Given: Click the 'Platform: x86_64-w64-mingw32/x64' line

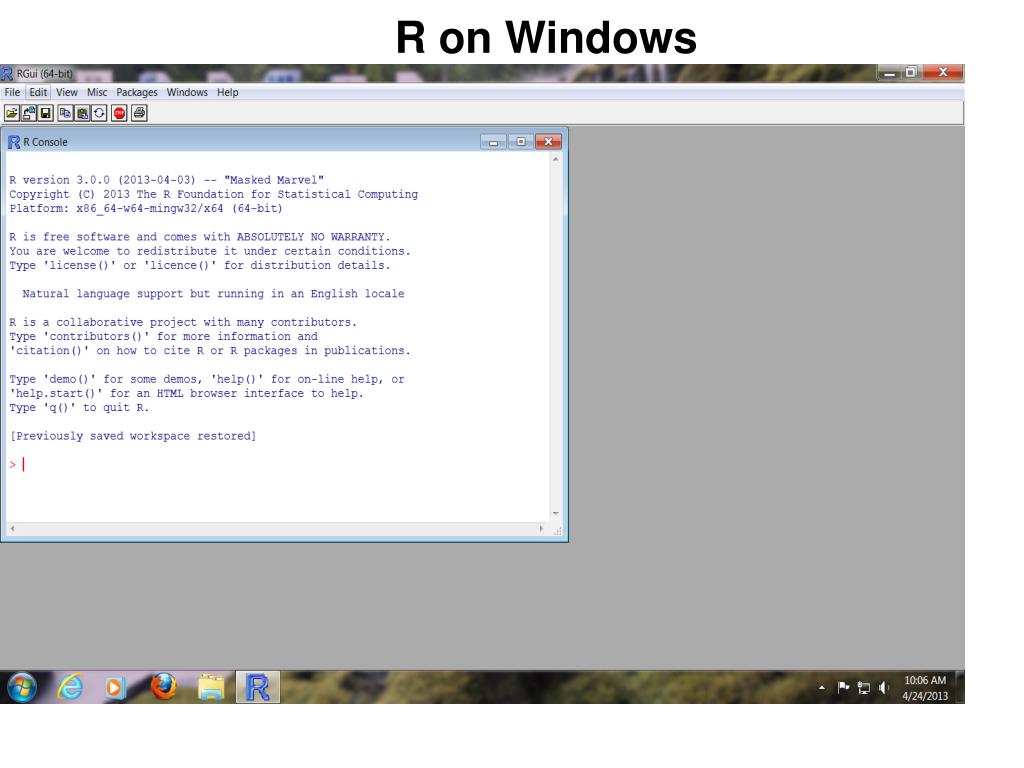Looking at the screenshot, I should (146, 208).
